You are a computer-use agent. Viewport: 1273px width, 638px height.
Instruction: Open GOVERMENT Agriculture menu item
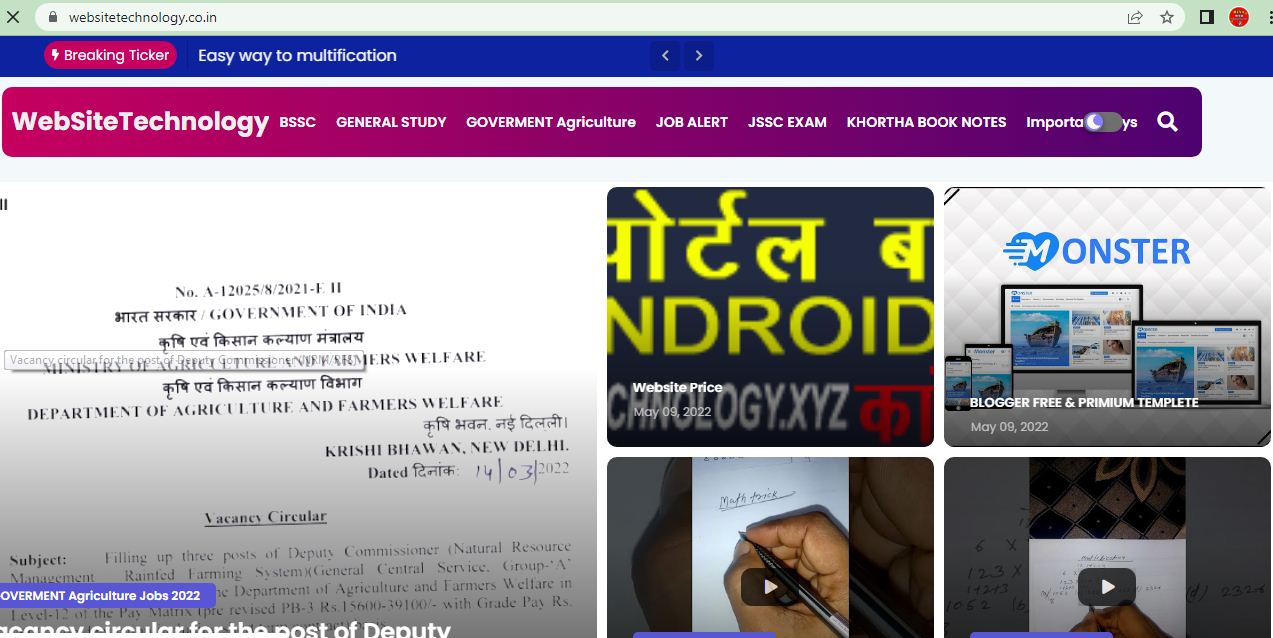(551, 122)
